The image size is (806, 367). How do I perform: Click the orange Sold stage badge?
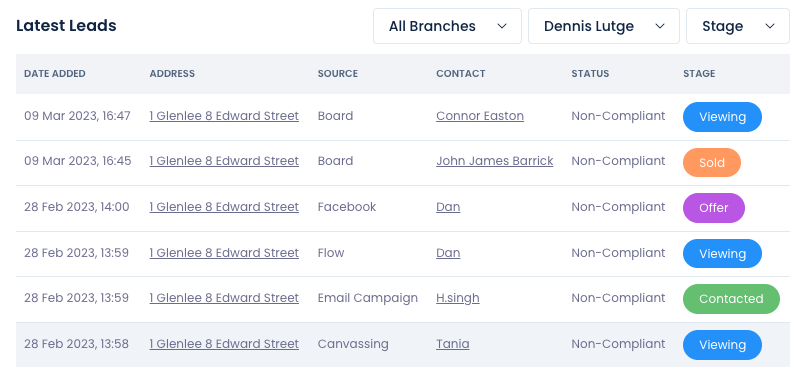712,162
